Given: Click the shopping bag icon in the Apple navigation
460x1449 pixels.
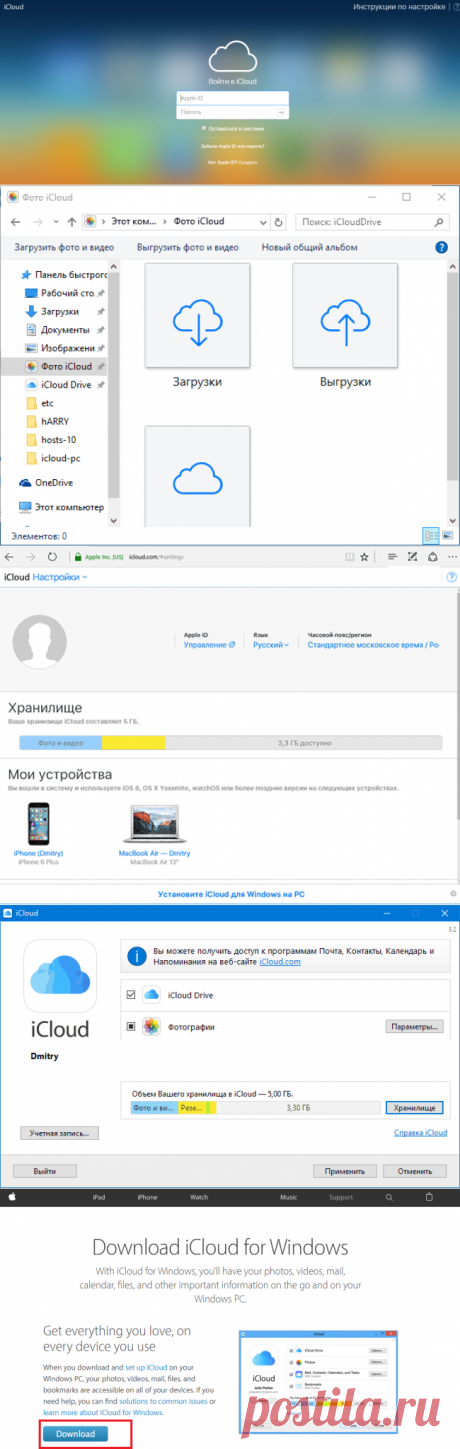Looking at the screenshot, I should [430, 1196].
